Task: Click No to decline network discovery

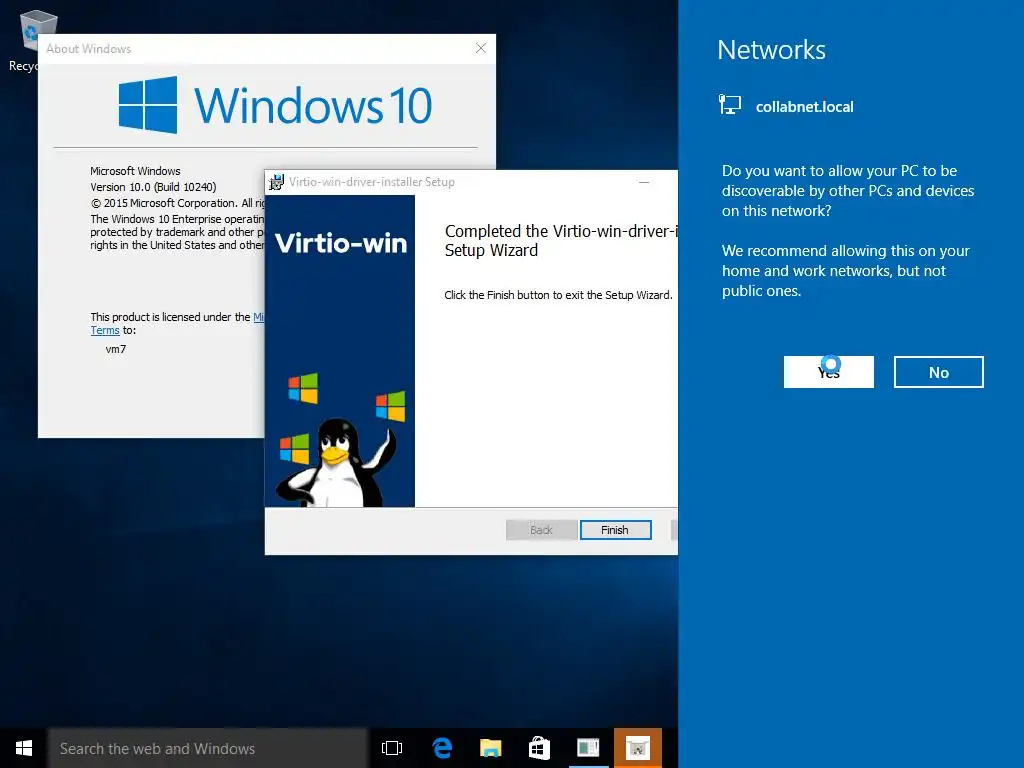Action: [x=938, y=372]
